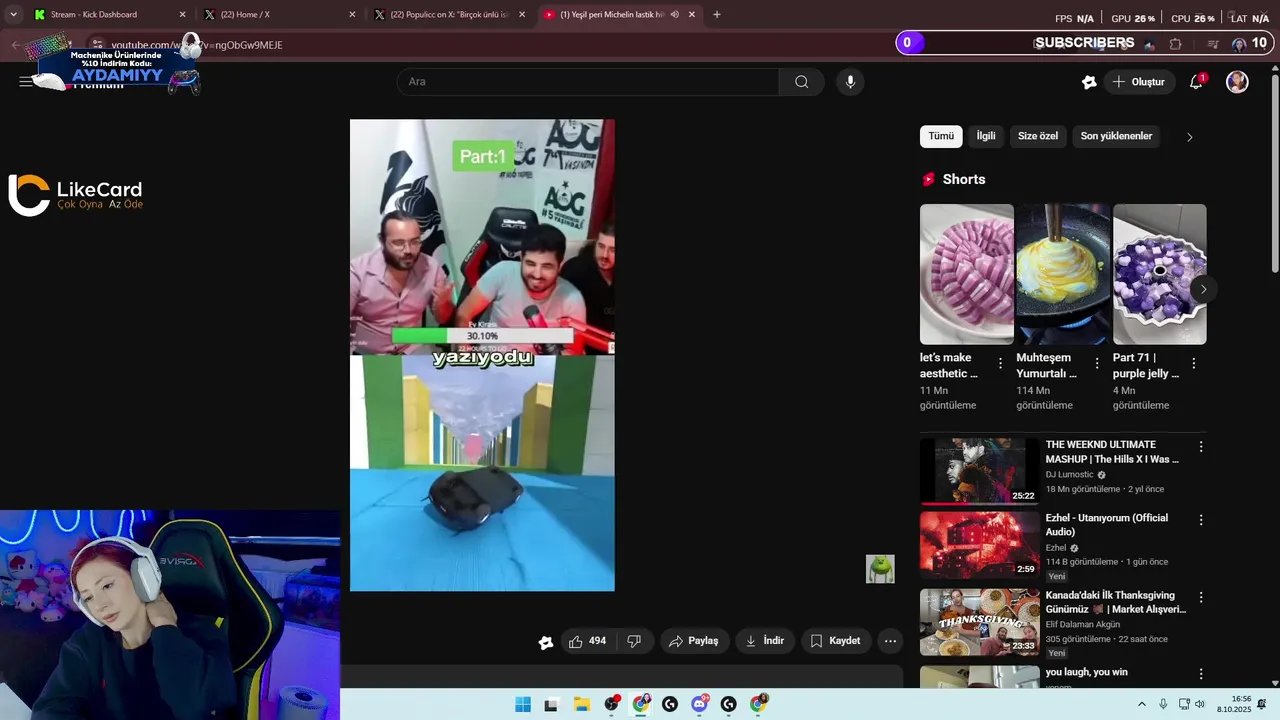Viewport: 1280px width, 720px height.
Task: Click the Kaydet save button
Action: [x=835, y=641]
